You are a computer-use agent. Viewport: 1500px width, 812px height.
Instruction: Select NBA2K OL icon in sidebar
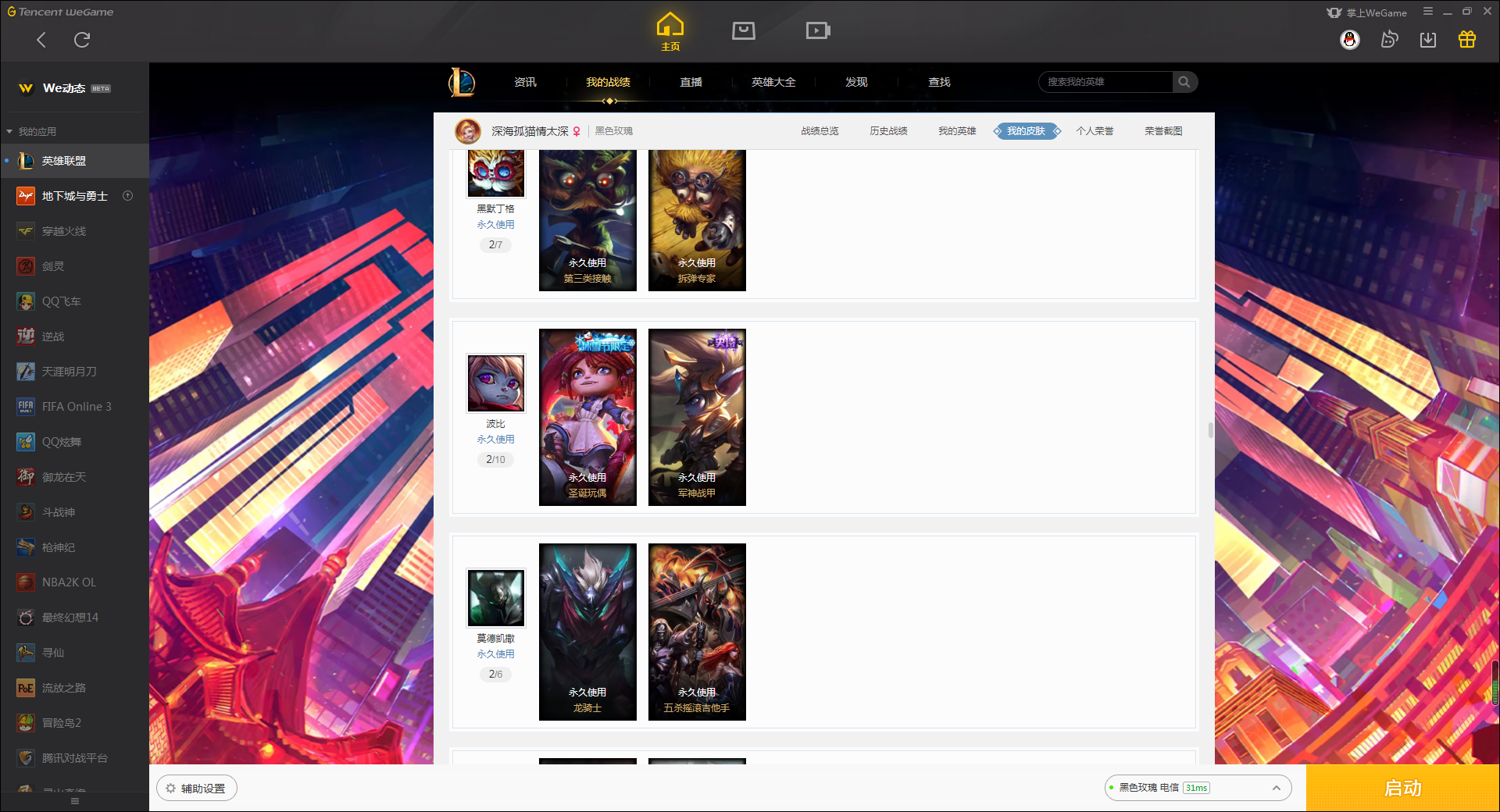(26, 582)
